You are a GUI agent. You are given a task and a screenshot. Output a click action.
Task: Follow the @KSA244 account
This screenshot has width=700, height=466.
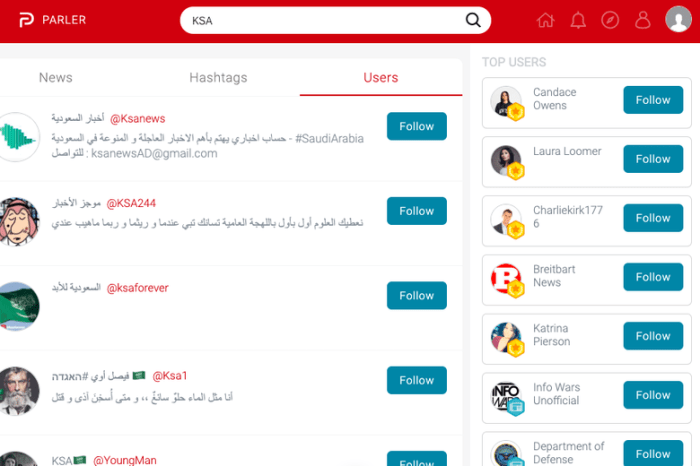click(417, 211)
